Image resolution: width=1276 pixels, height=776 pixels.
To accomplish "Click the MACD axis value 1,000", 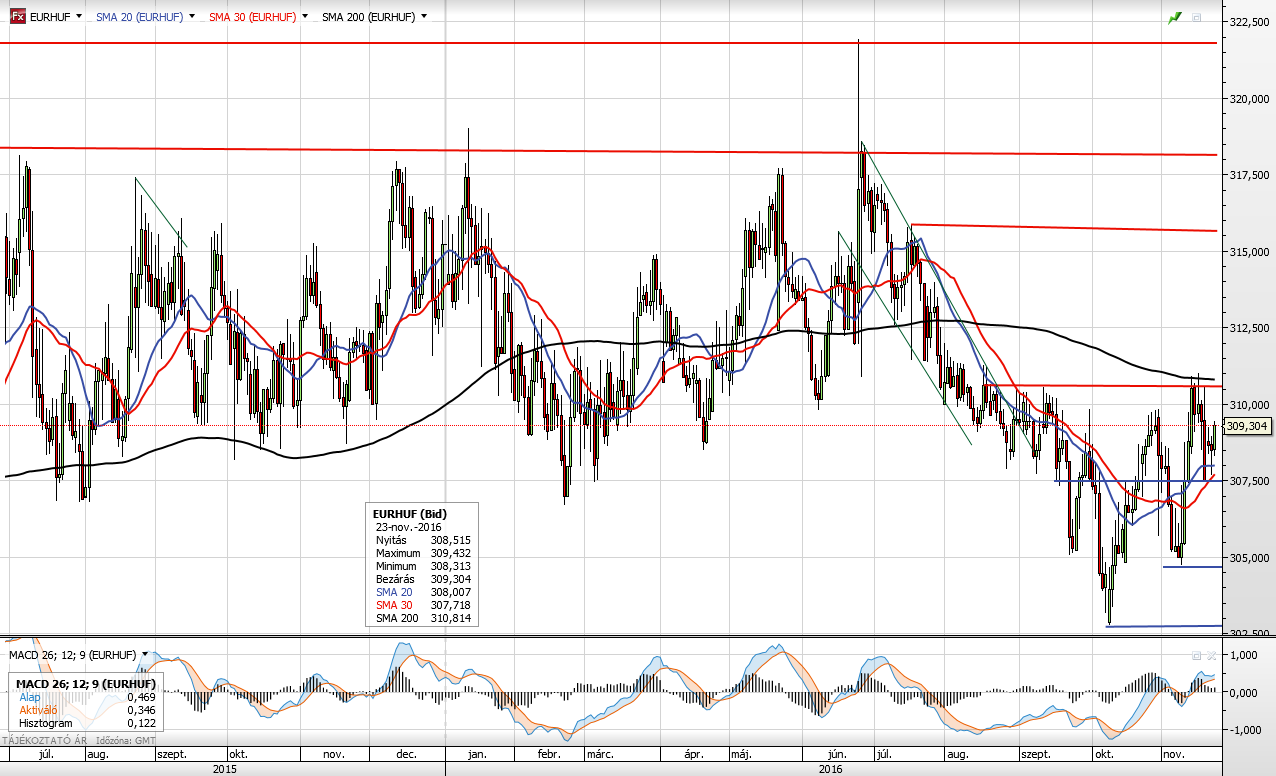I will click(1242, 655).
